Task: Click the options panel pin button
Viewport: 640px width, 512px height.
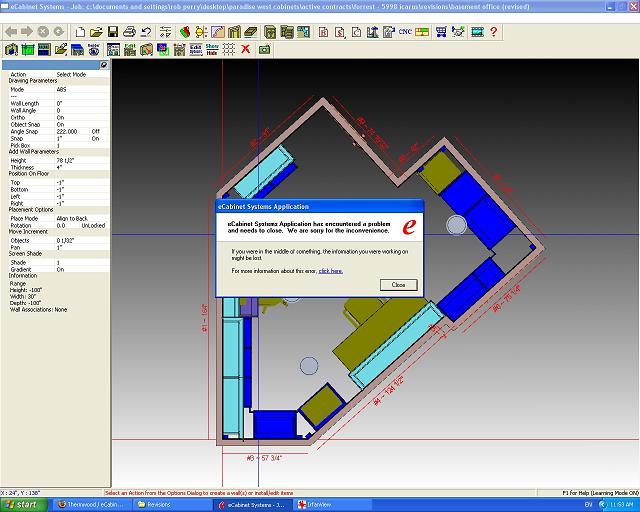Action: pyautogui.click(x=104, y=65)
